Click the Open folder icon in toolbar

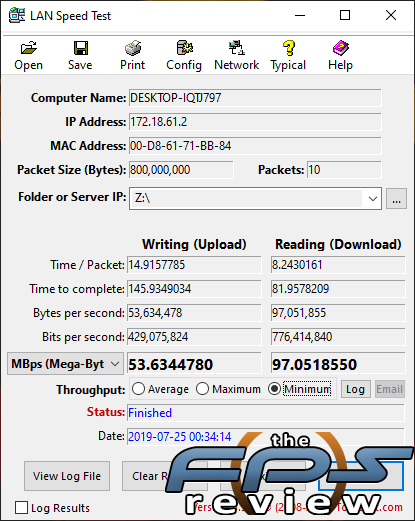pos(29,48)
